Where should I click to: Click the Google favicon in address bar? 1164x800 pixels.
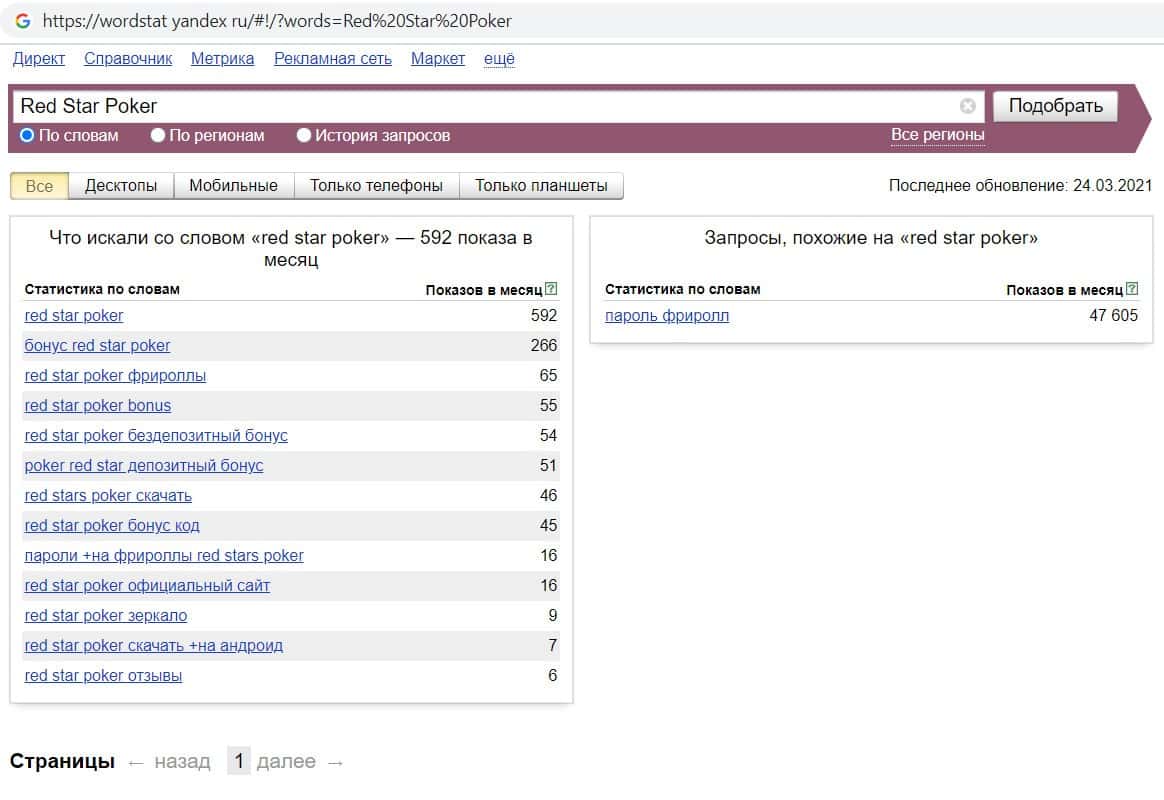tap(22, 21)
